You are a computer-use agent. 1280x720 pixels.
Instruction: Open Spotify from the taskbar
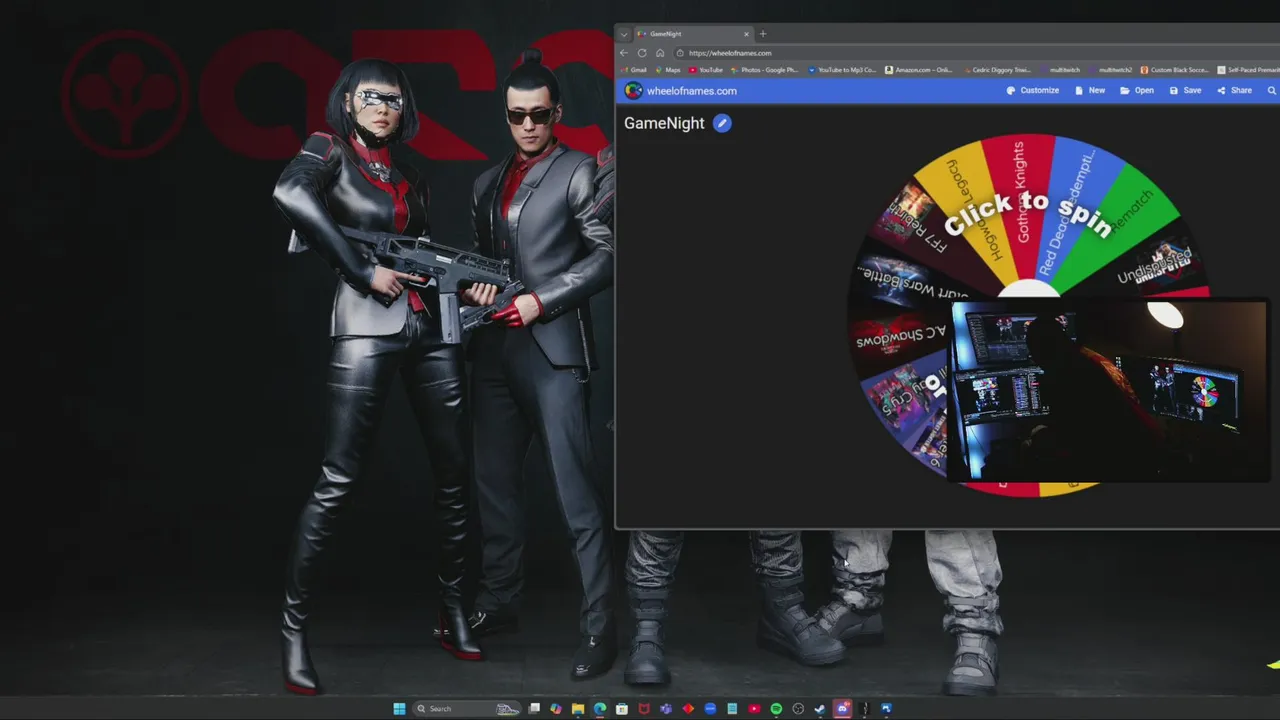coord(776,709)
